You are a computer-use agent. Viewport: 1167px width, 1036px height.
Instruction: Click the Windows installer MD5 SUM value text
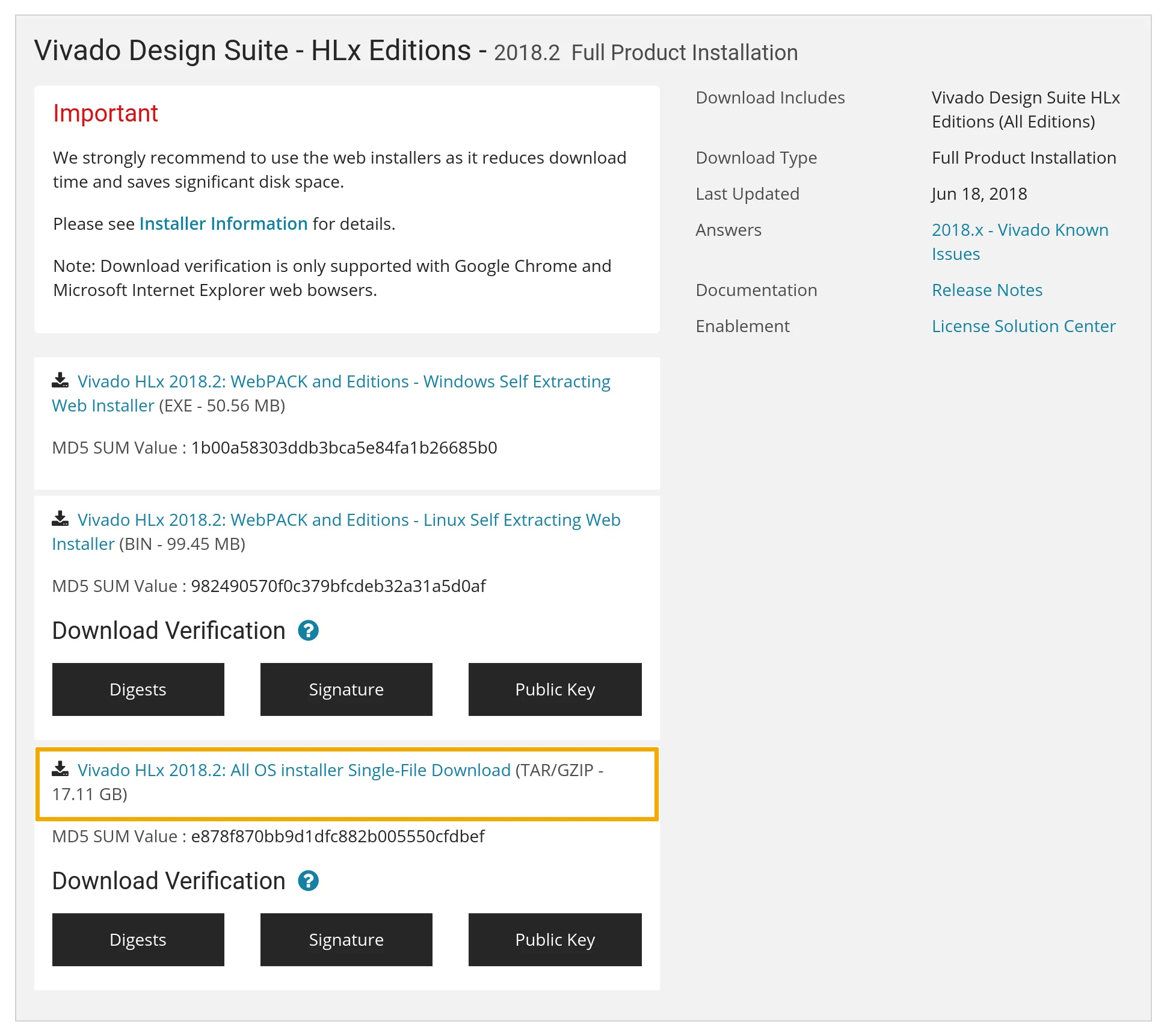point(343,448)
